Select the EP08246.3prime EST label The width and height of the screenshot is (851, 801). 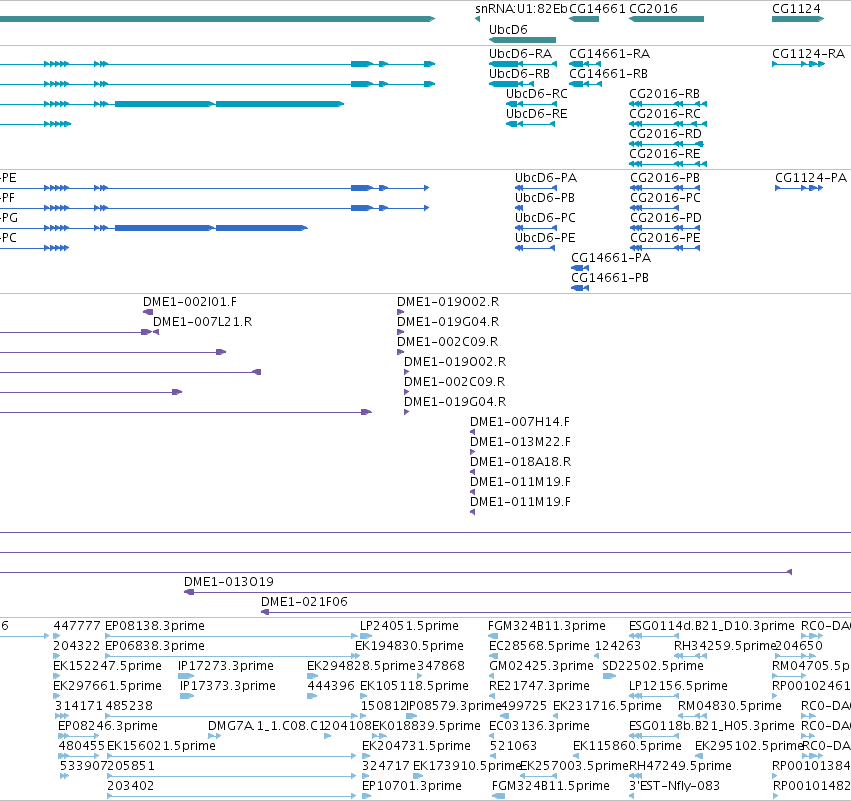108,727
